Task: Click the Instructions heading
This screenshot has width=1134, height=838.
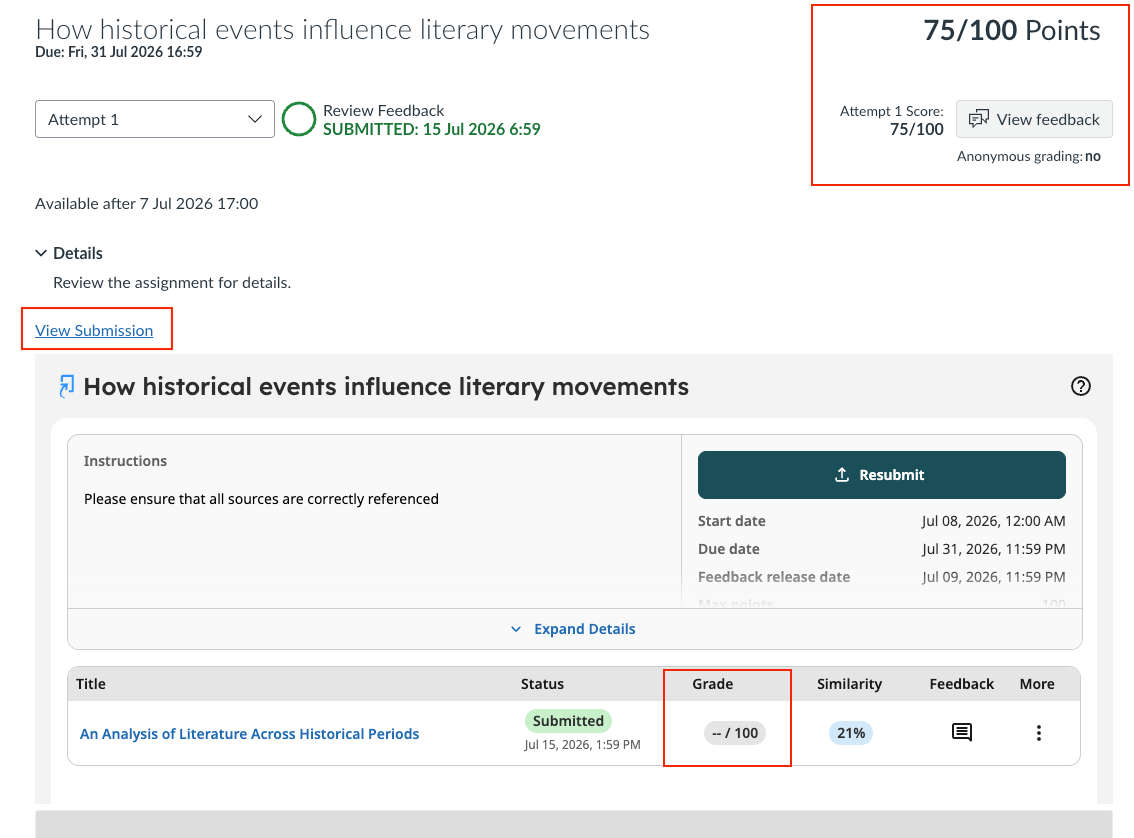Action: point(125,461)
